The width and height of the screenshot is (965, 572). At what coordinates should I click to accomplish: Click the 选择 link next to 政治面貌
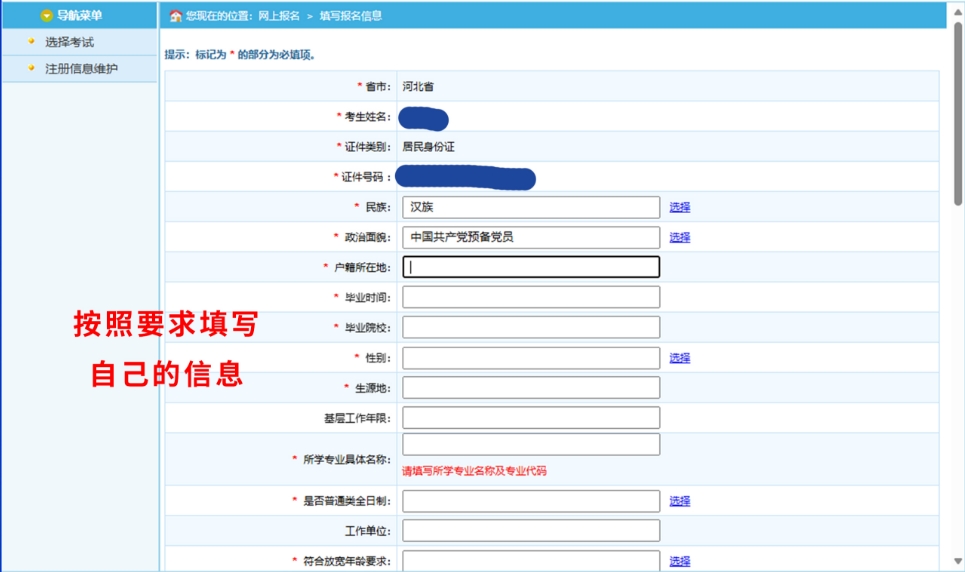(x=680, y=237)
